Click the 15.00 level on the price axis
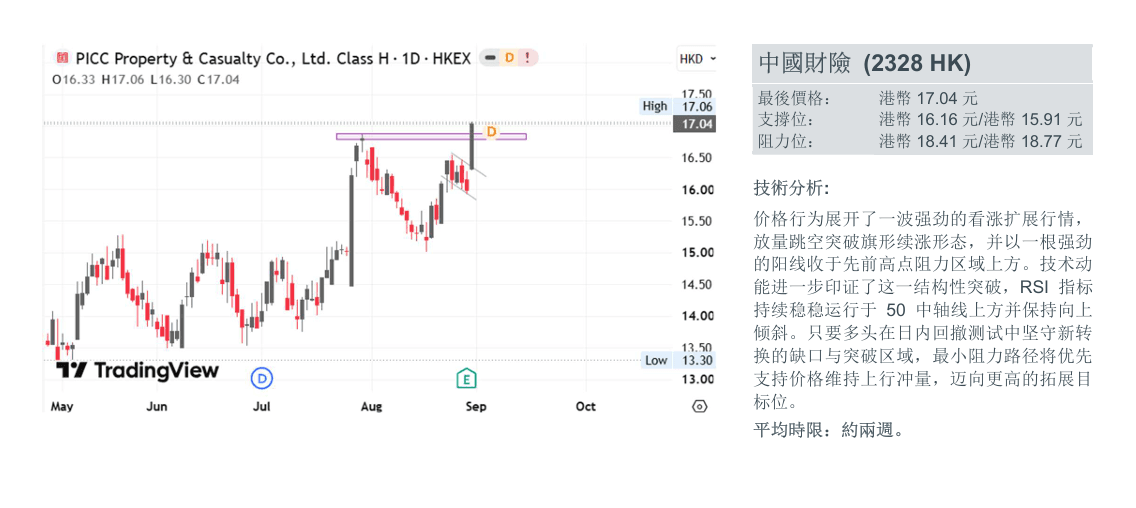Image resolution: width=1136 pixels, height=508 pixels. click(696, 253)
